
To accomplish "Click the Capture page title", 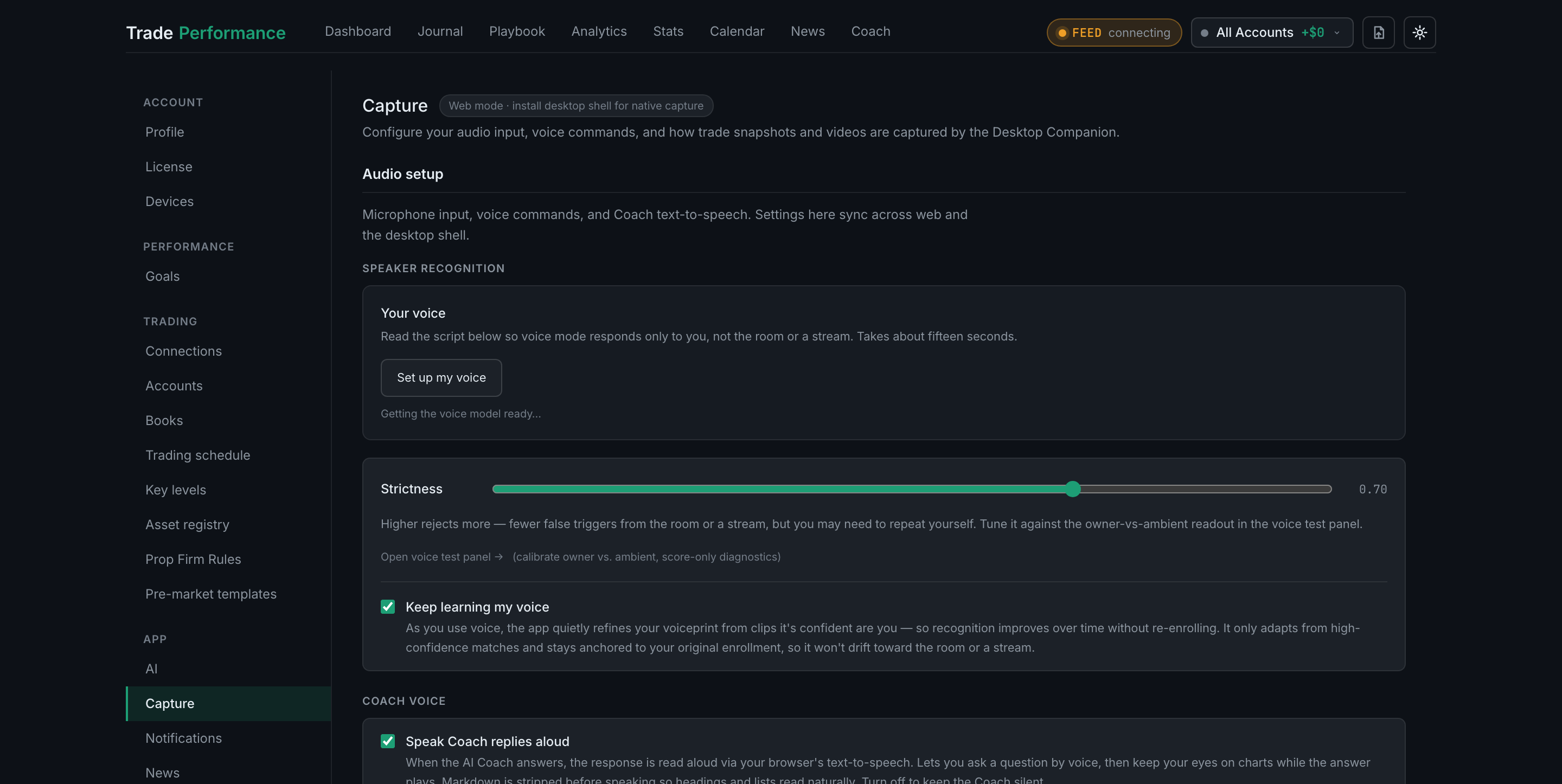I will (x=395, y=106).
